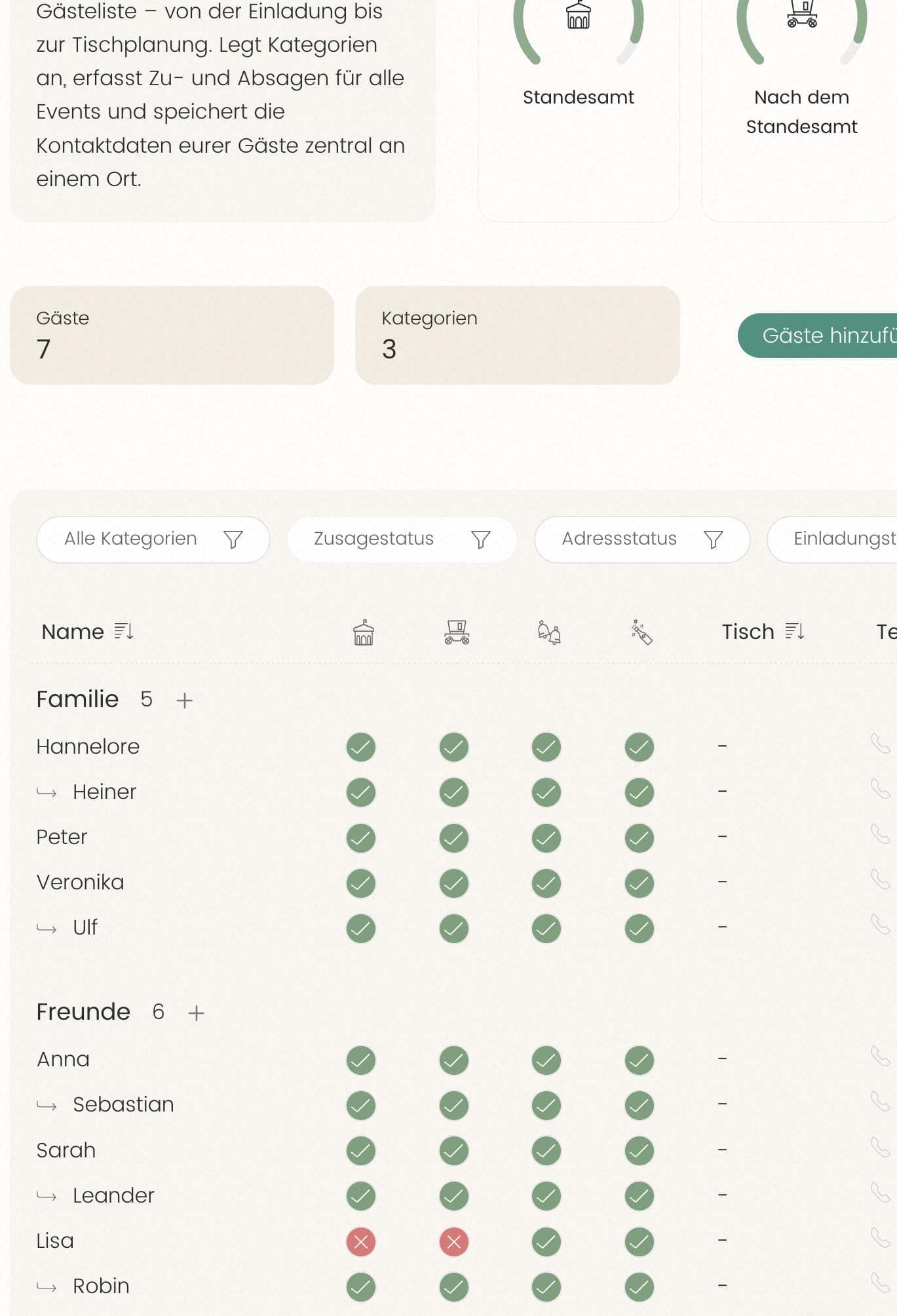Toggle Leander's party attendance checkmark
Image resolution: width=897 pixels, height=1316 pixels.
[639, 1197]
